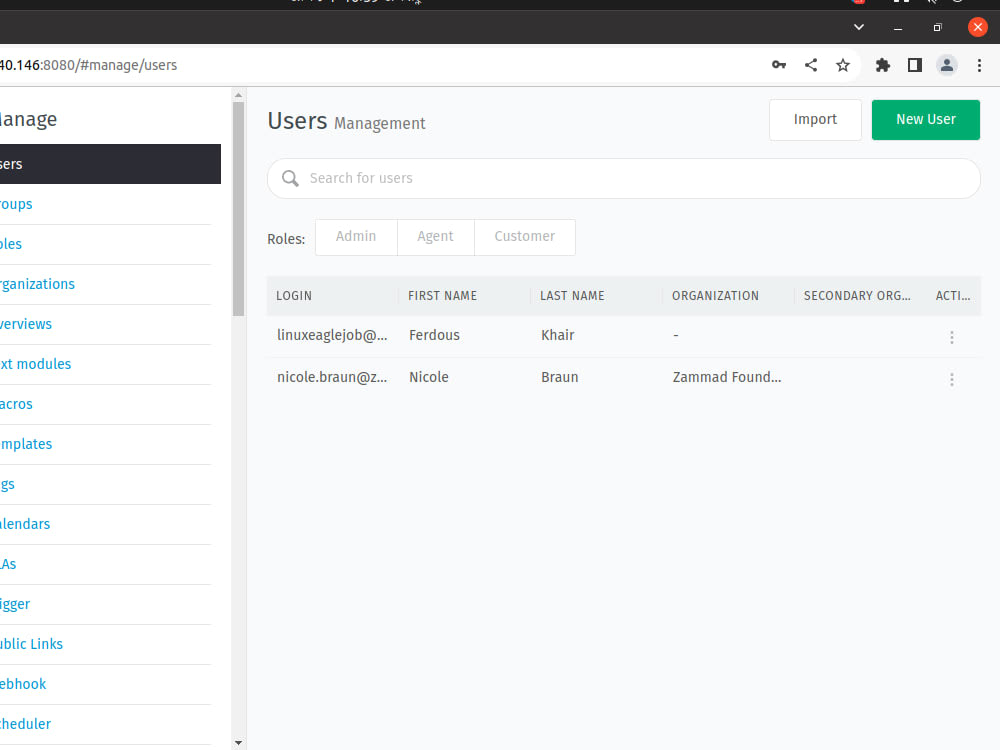The image size is (1000, 750).
Task: Open the Chrome profile avatar
Action: [946, 65]
